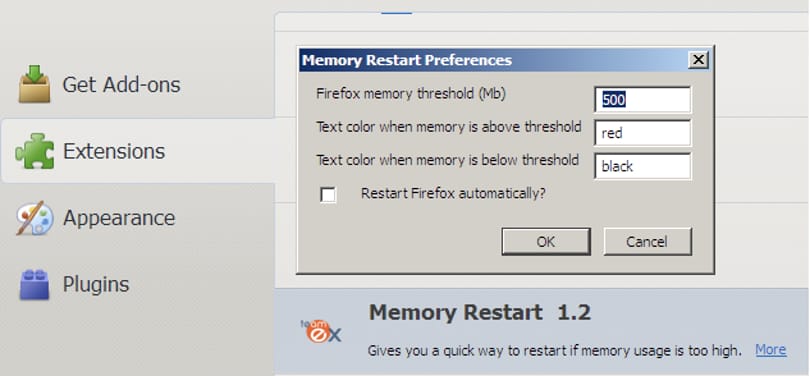810x376 pixels.
Task: Switch to the Extensions category
Action: [x=114, y=151]
